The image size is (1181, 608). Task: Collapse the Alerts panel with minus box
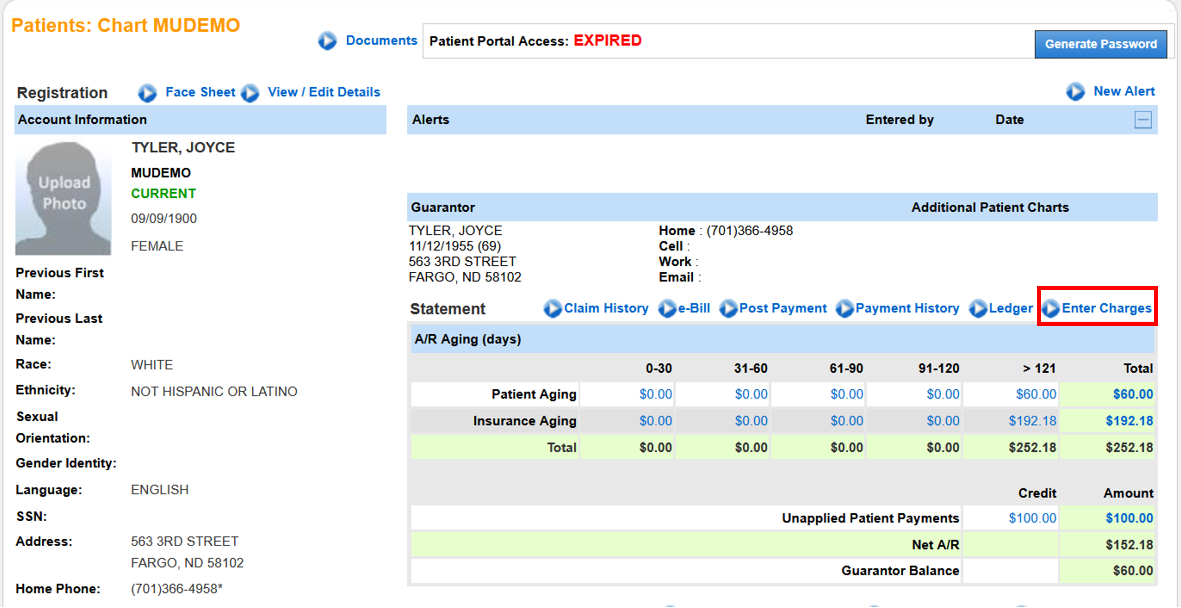[1143, 120]
